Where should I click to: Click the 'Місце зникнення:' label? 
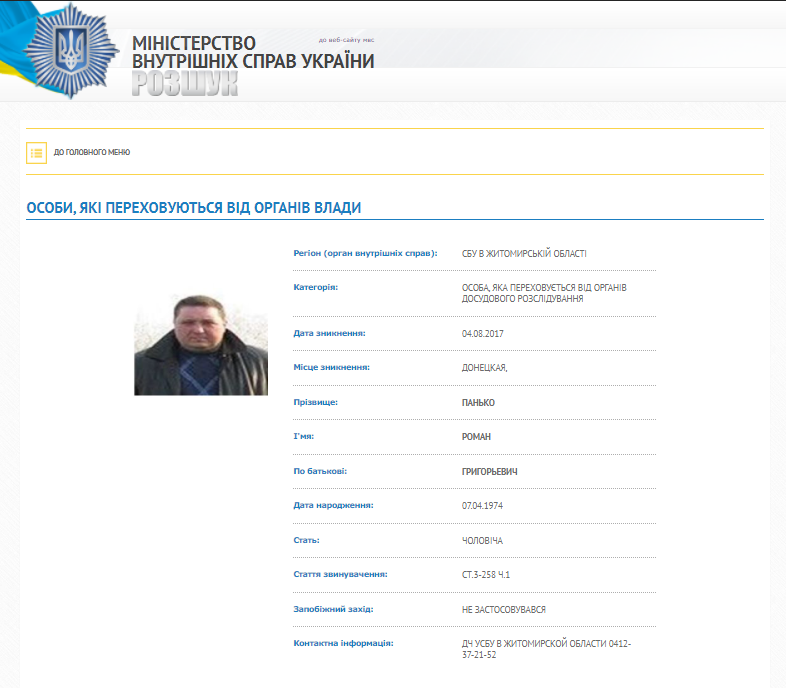pos(331,368)
